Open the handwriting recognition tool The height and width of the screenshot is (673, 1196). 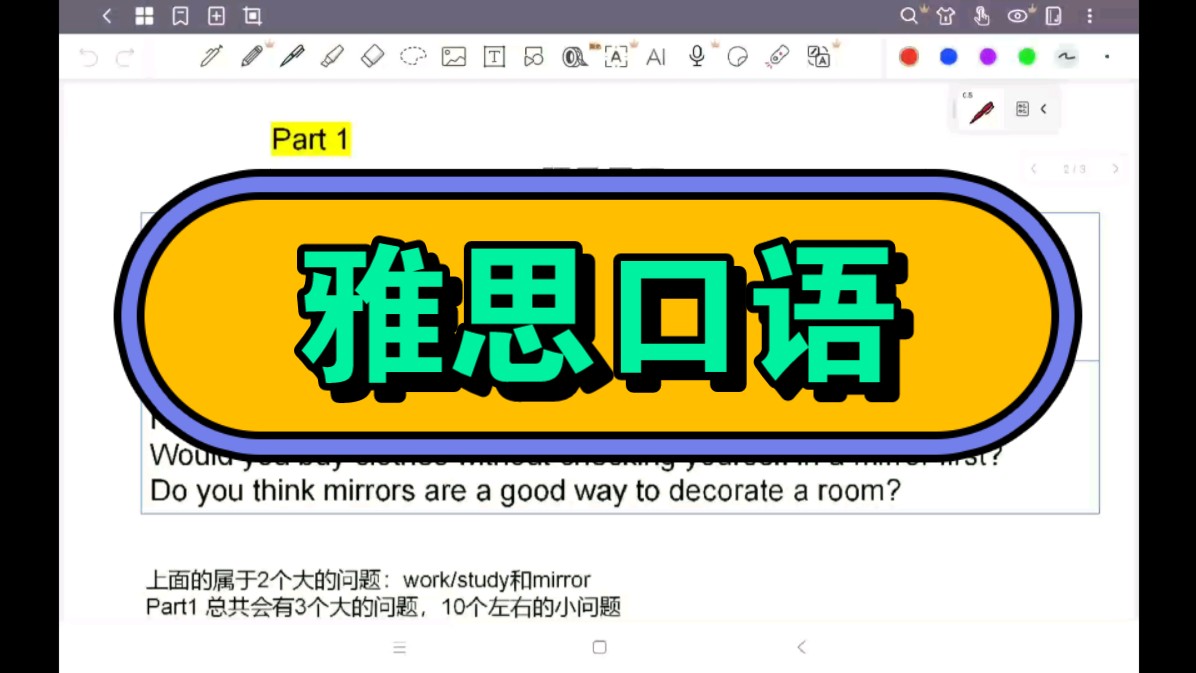[616, 56]
